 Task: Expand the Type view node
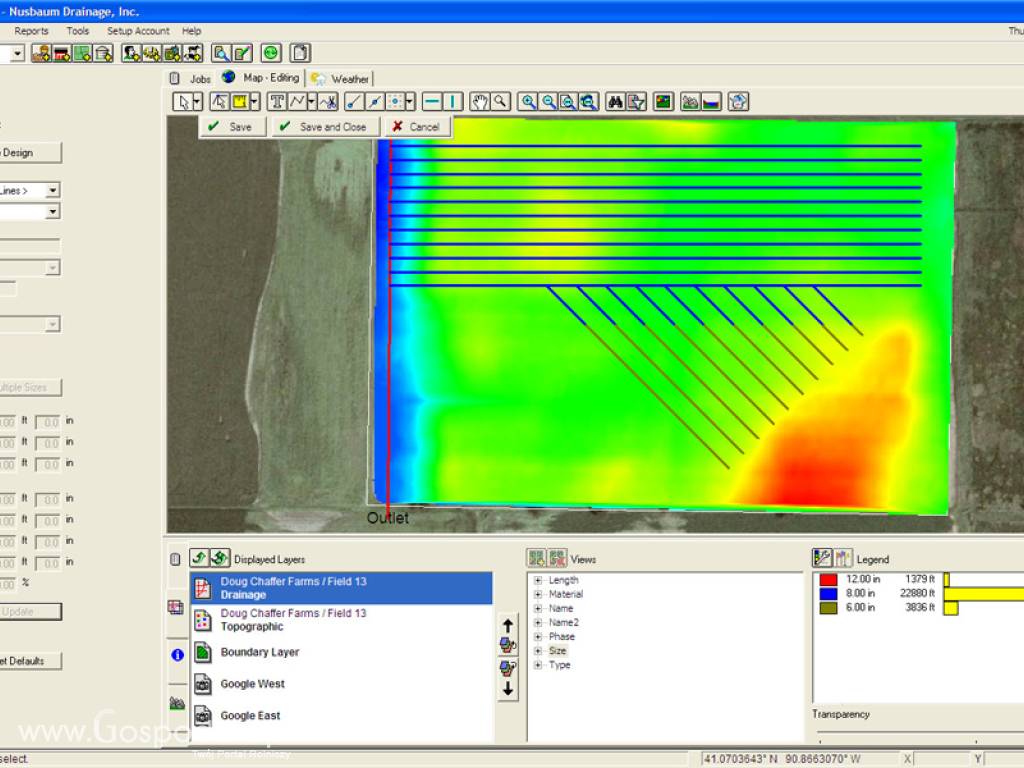click(x=537, y=665)
